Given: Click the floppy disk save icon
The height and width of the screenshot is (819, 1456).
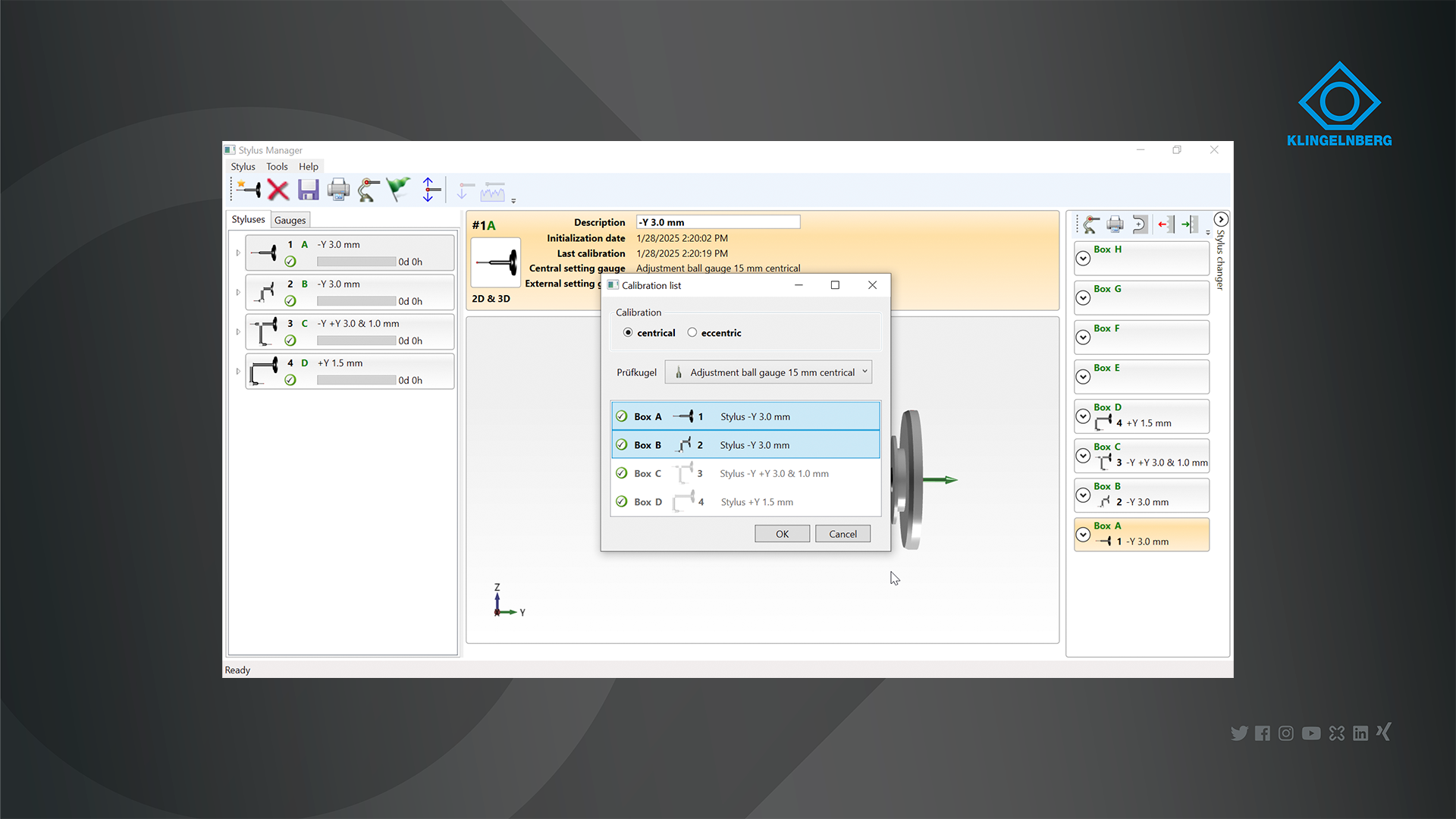Looking at the screenshot, I should tap(308, 190).
